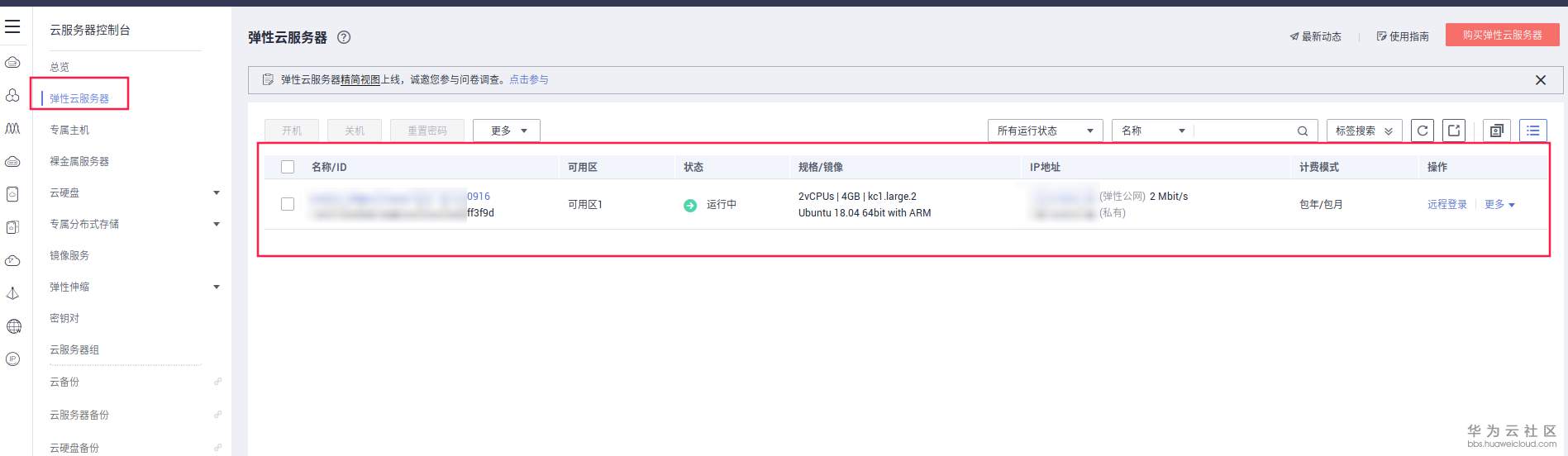
Task: Open the 使用指南 link
Action: pyautogui.click(x=1403, y=36)
